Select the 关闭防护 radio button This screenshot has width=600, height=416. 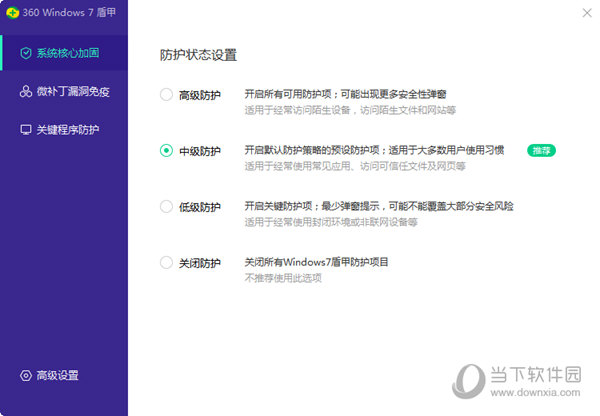coord(166,263)
